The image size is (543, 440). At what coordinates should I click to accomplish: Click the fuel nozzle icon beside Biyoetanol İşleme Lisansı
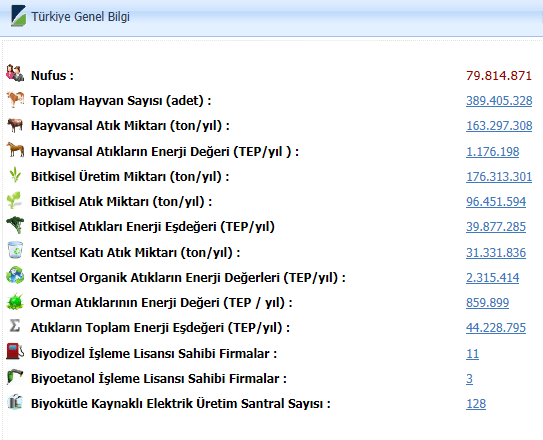tap(15, 377)
